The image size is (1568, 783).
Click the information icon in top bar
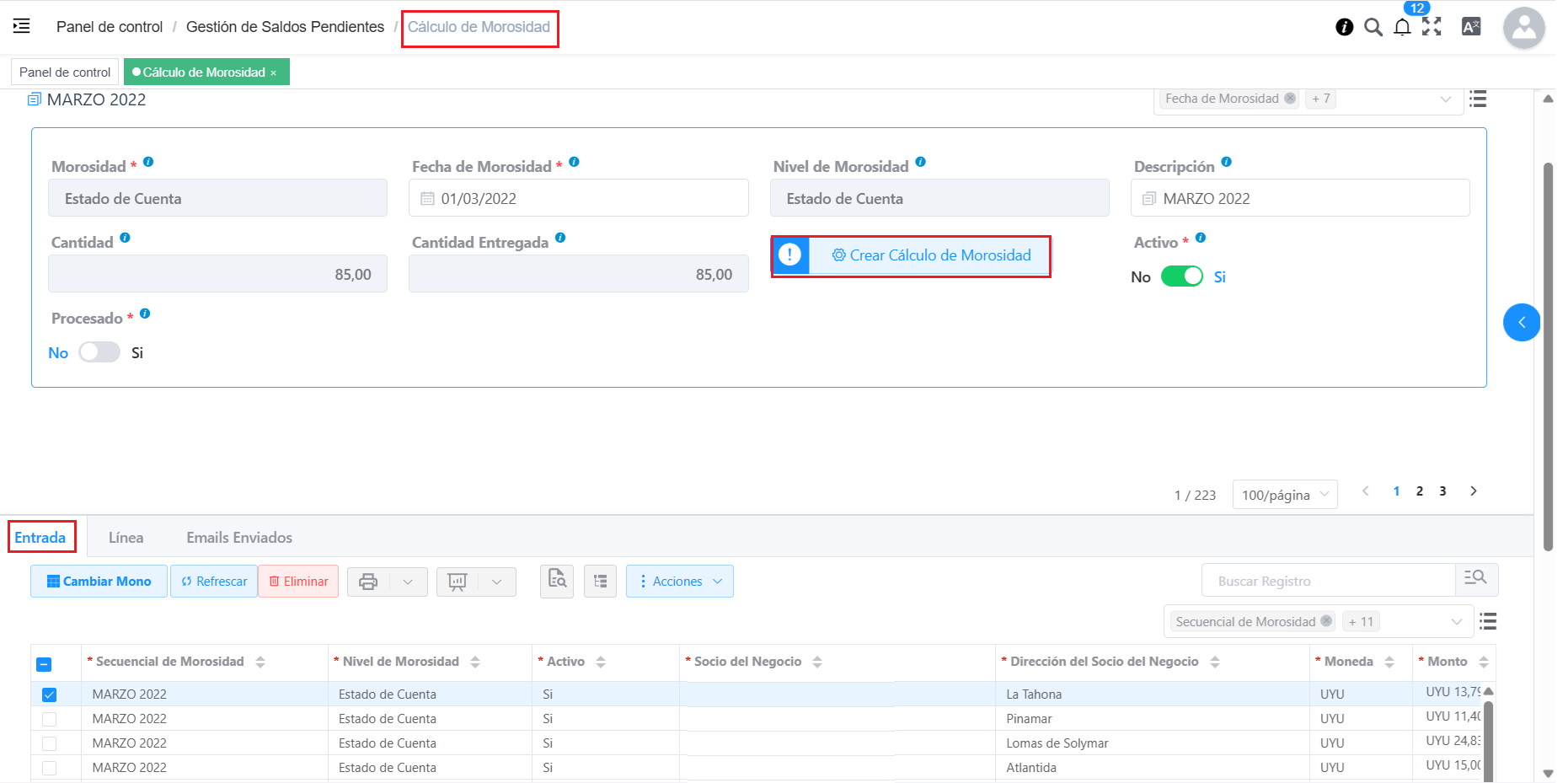[1344, 27]
